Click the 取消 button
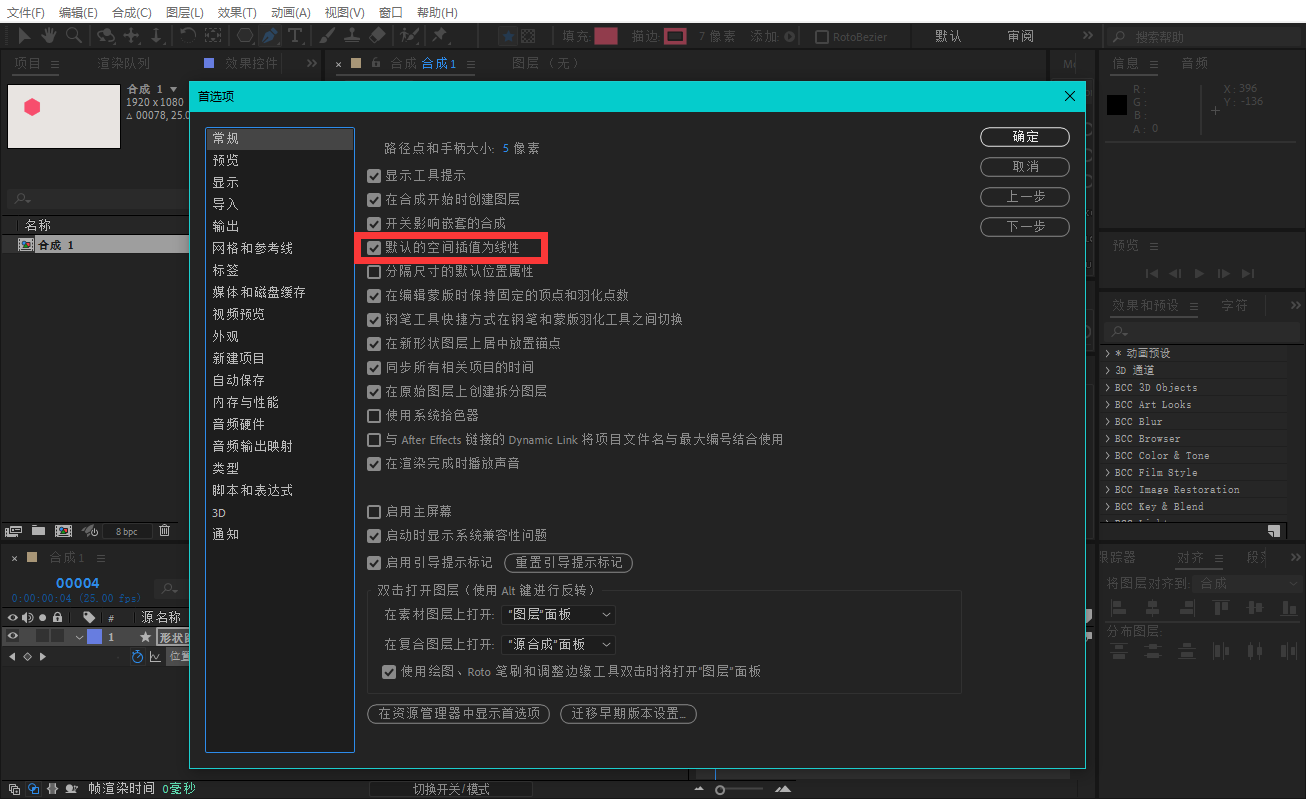Screen dimensions: 1306x799 coord(1025,166)
